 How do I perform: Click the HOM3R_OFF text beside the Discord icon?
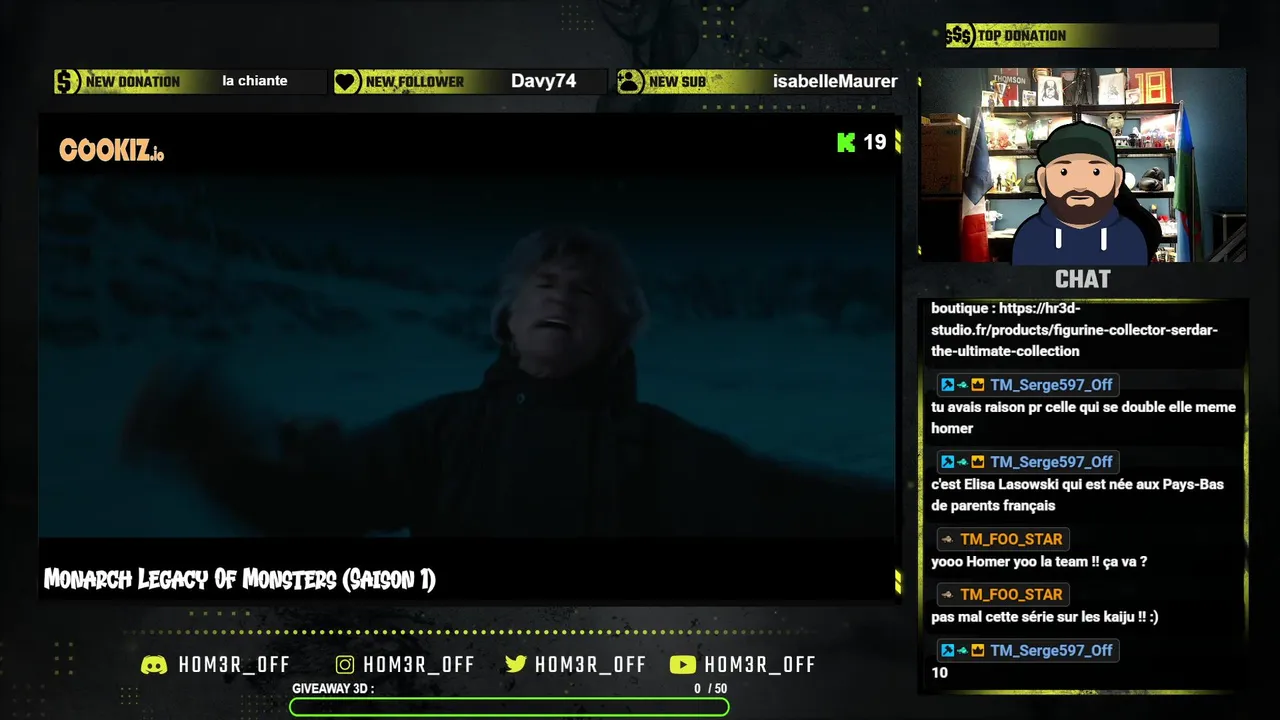pos(234,665)
